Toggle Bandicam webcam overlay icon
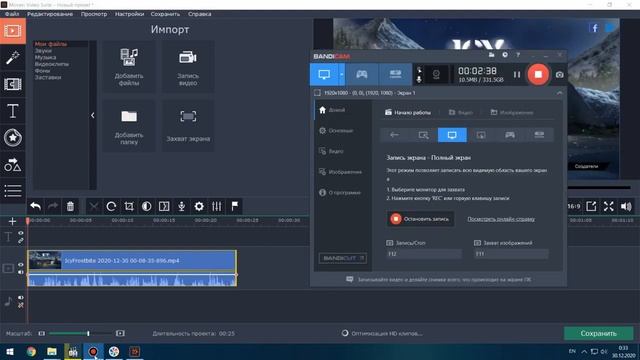Viewport: 640px width, 360px height. [x=436, y=75]
